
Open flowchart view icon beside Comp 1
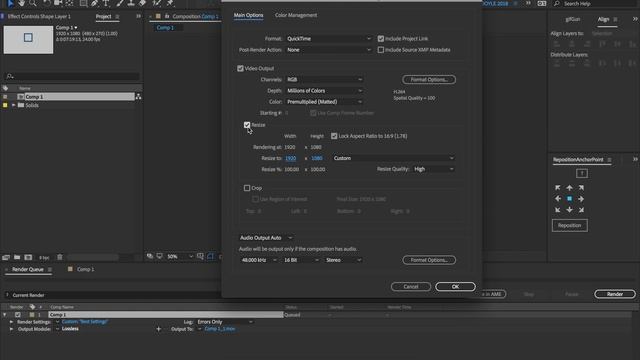138,97
